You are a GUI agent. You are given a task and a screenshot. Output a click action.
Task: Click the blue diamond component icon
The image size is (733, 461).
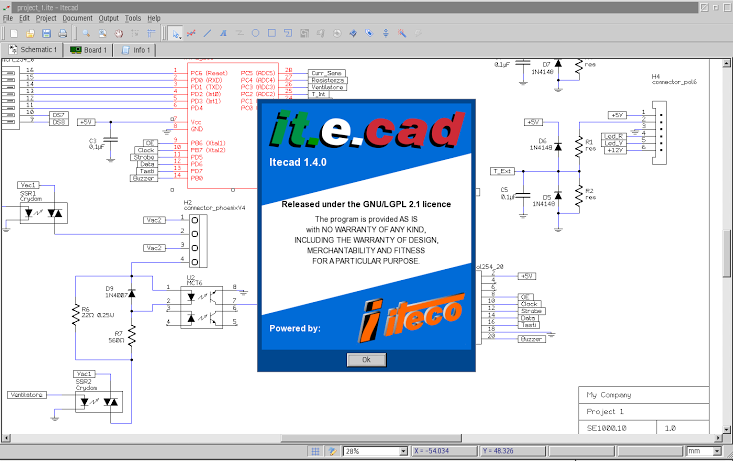click(353, 33)
